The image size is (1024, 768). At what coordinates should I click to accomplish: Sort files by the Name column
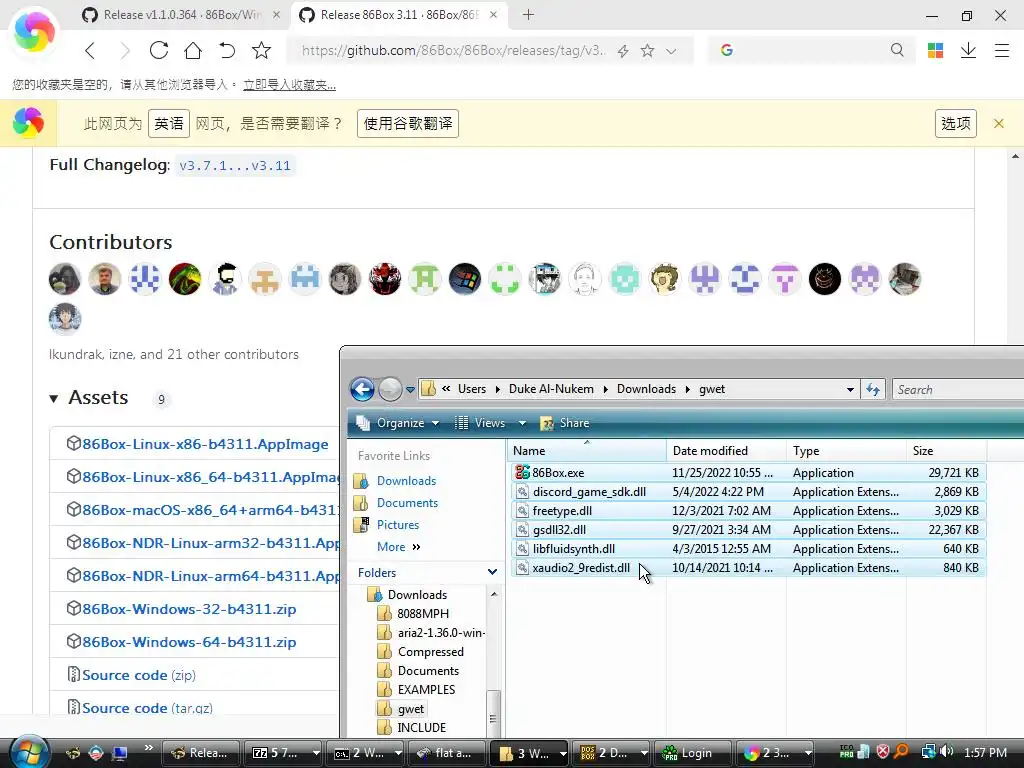pyautogui.click(x=586, y=451)
